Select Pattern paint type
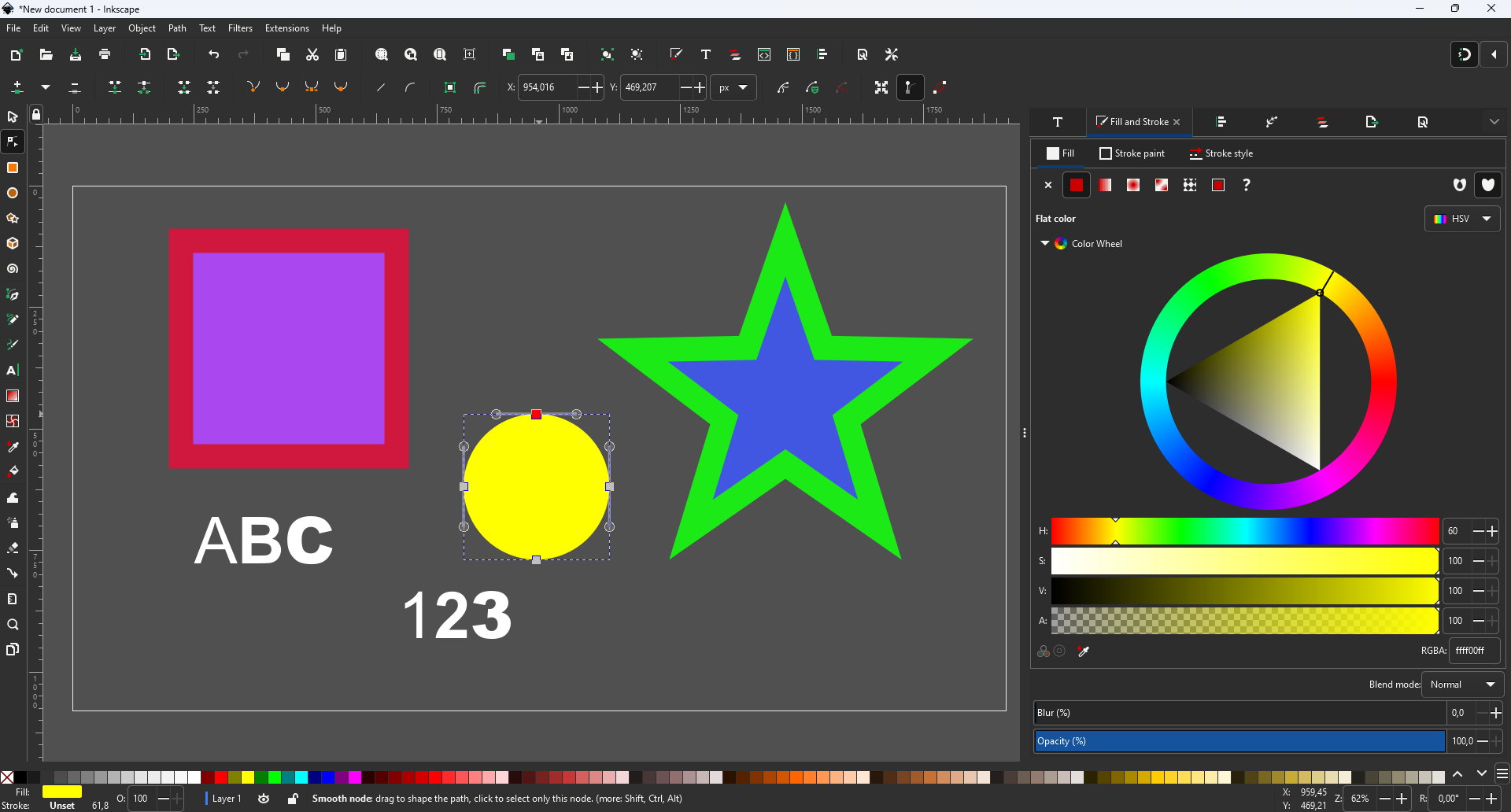The height and width of the screenshot is (812, 1511). [x=1190, y=185]
